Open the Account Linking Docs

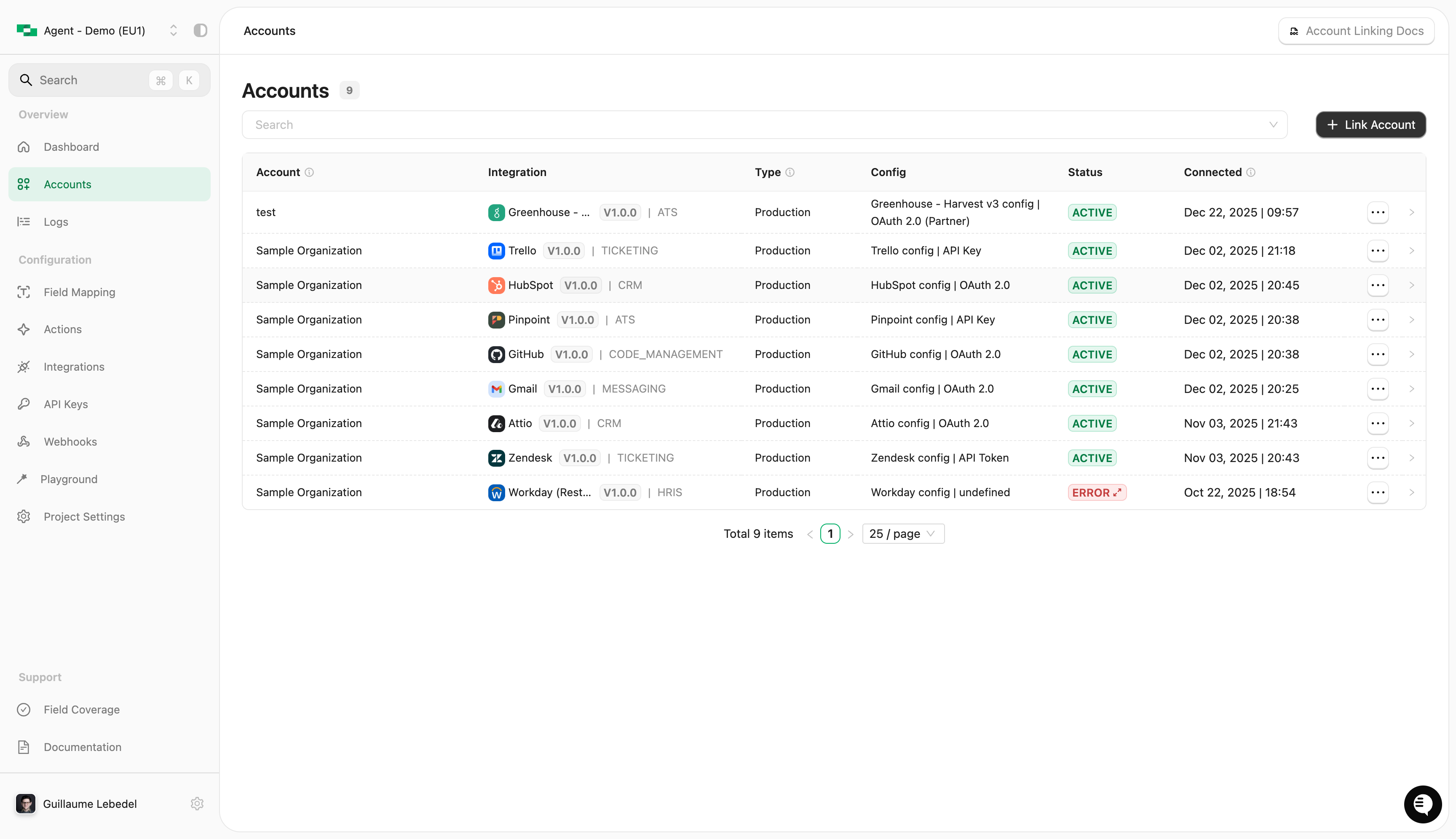coord(1356,31)
